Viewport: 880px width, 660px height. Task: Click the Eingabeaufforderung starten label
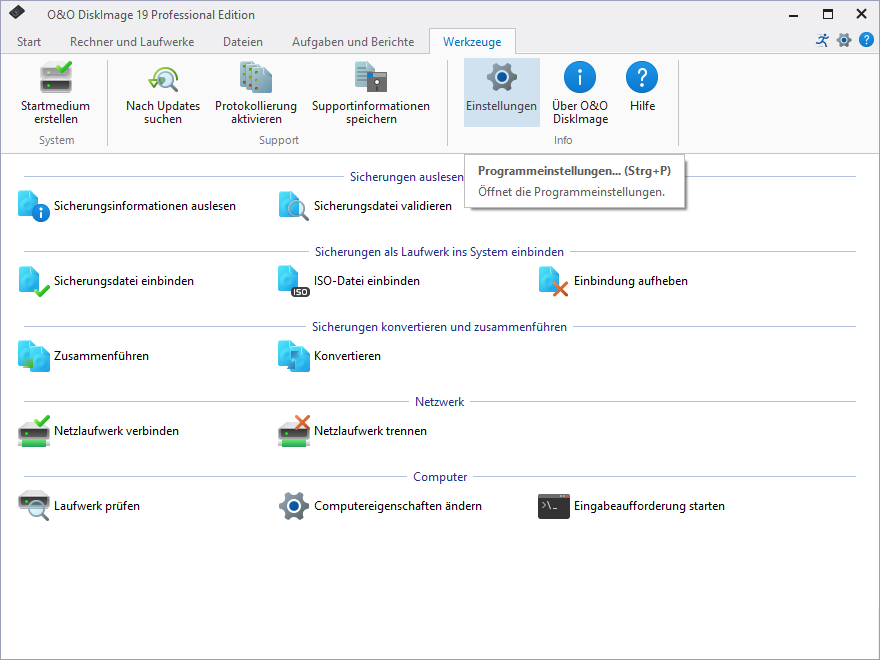pyautogui.click(x=649, y=506)
